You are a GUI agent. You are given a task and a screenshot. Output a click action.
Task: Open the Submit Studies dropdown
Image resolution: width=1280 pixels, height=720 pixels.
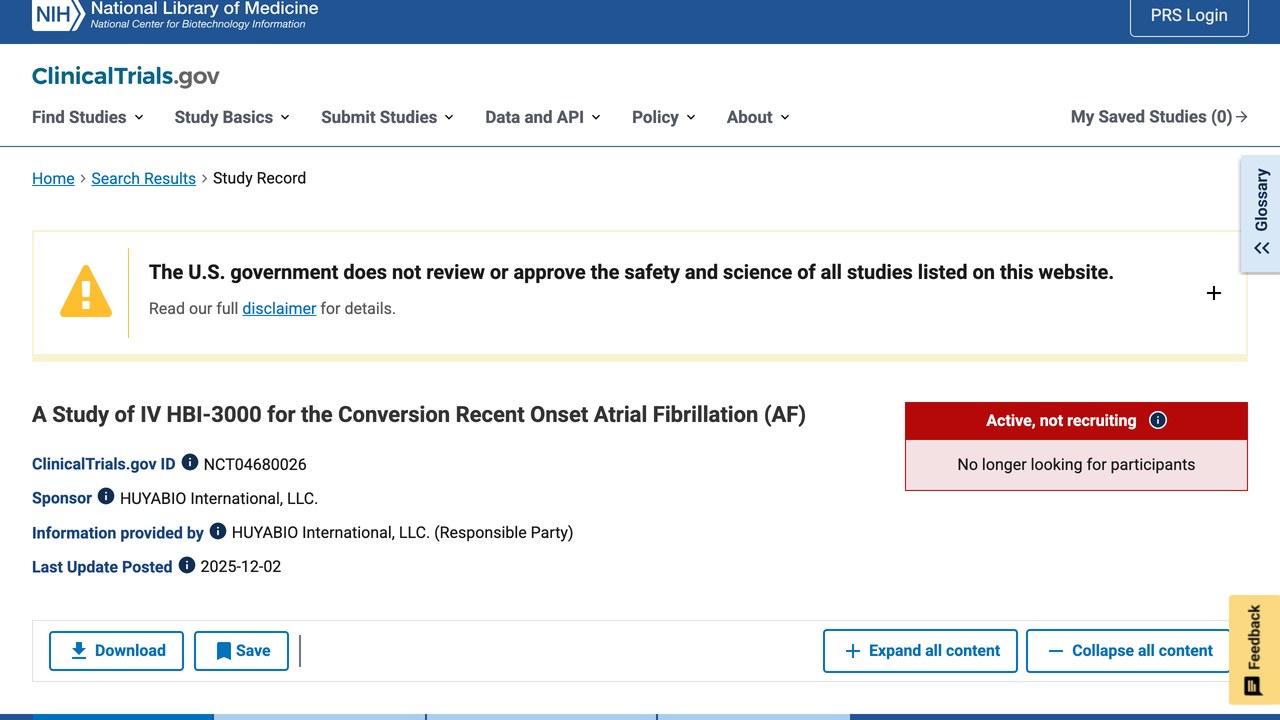pos(387,117)
